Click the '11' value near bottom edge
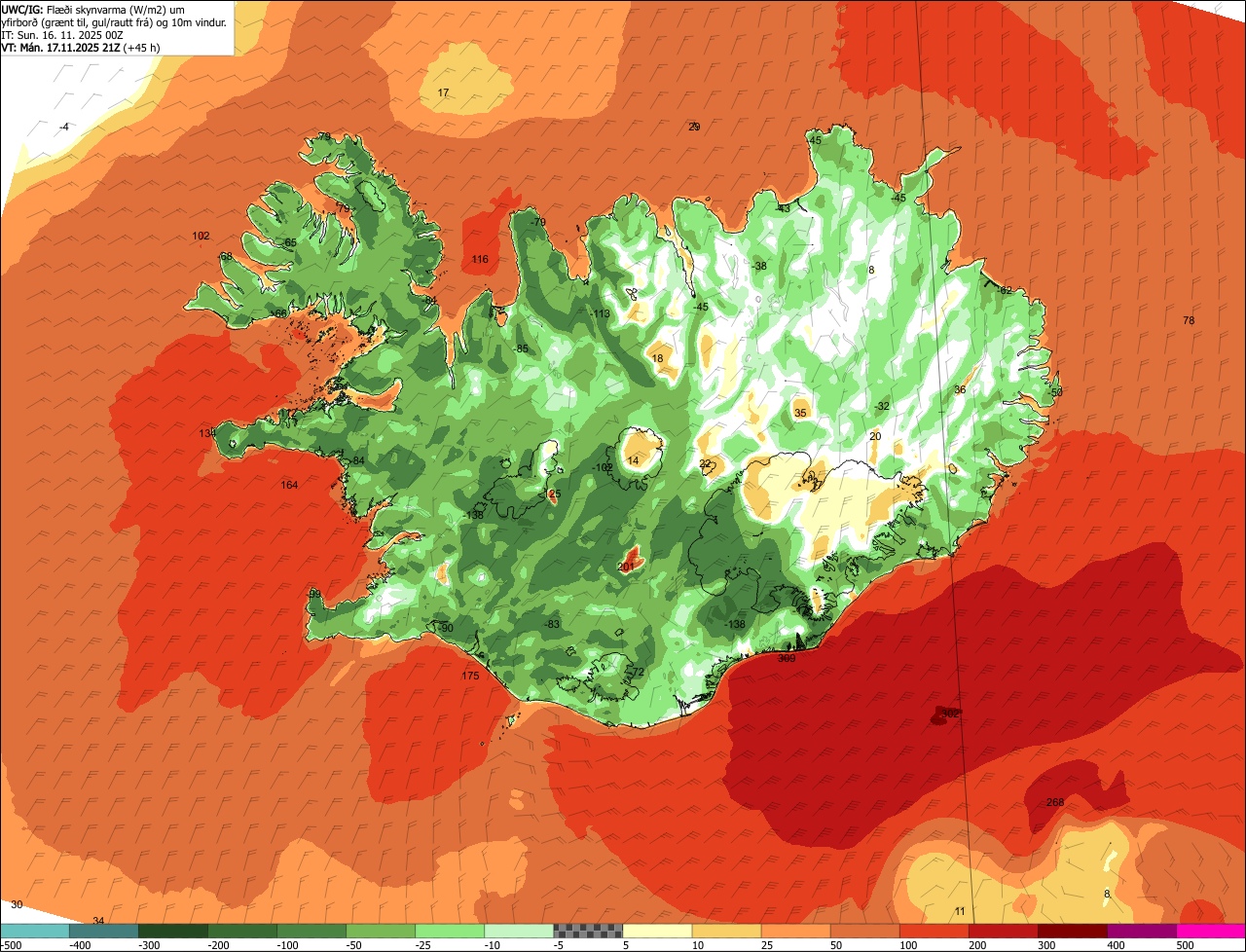This screenshot has width=1246, height=952. (960, 911)
